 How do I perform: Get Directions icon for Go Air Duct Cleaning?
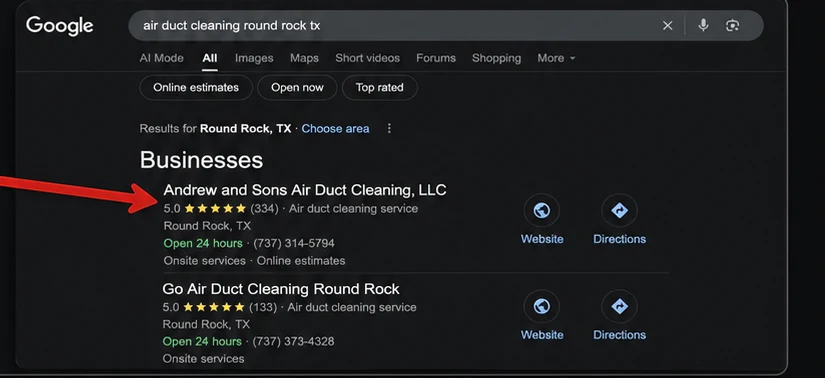click(x=619, y=306)
